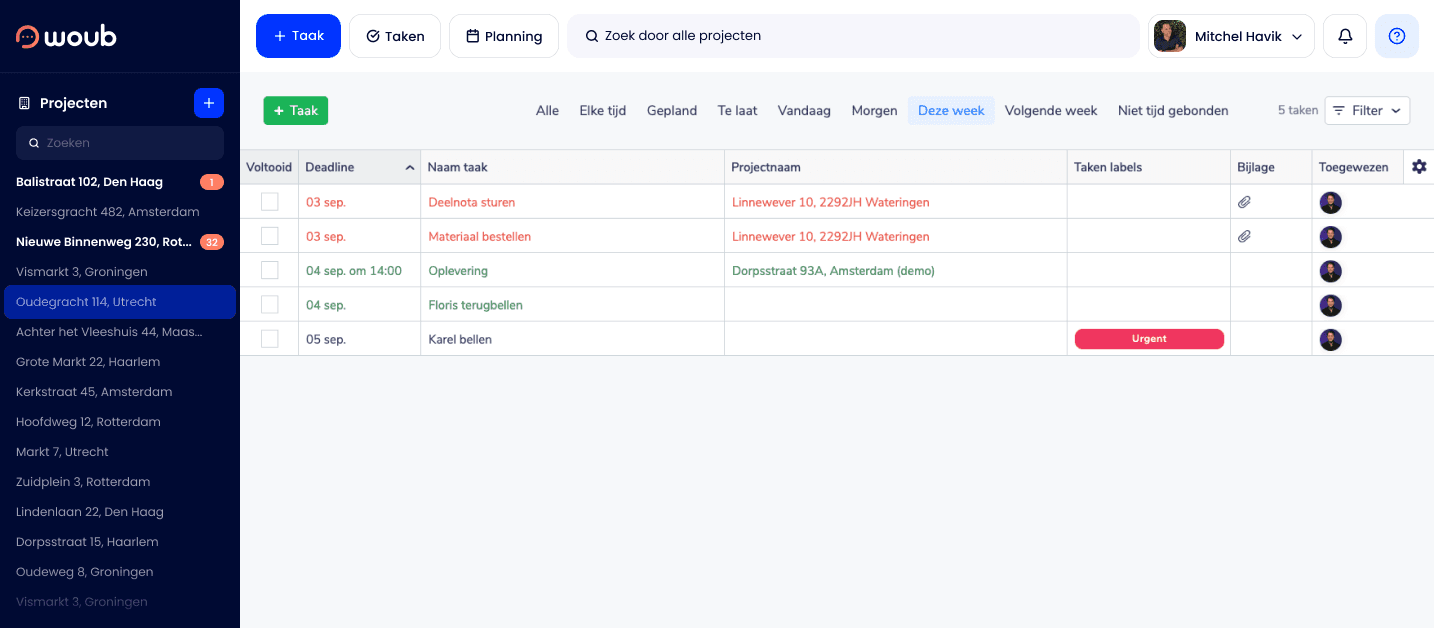Click assignee avatar for Karel bellen
Image resolution: width=1434 pixels, height=628 pixels.
coord(1330,340)
